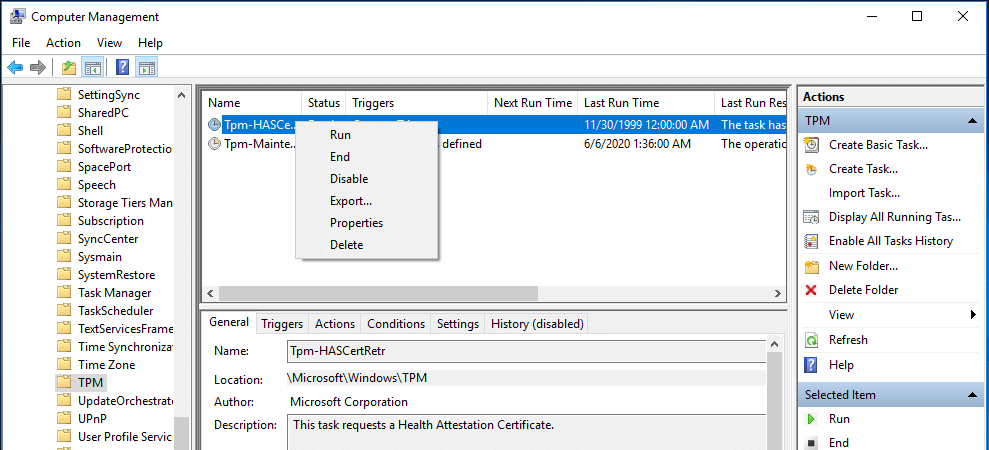Click the SettingSync folder icon
Screen dimensions: 989x450
(x=64, y=95)
